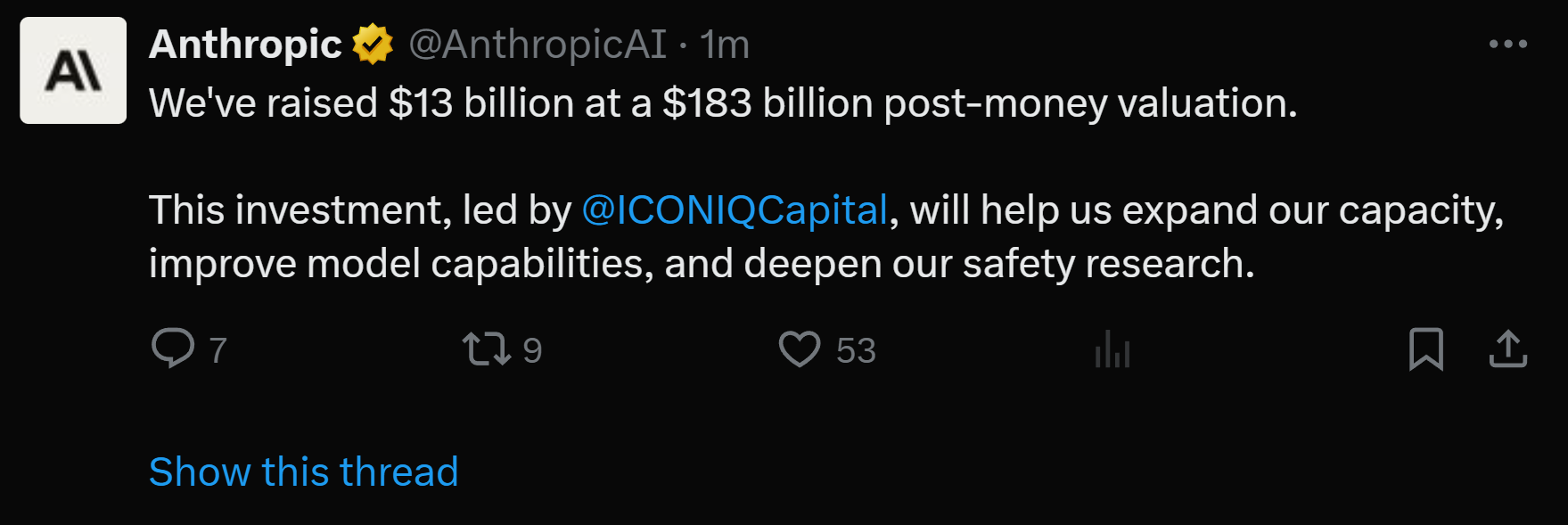
Task: Open the view analytics bar chart icon
Action: [1112, 349]
